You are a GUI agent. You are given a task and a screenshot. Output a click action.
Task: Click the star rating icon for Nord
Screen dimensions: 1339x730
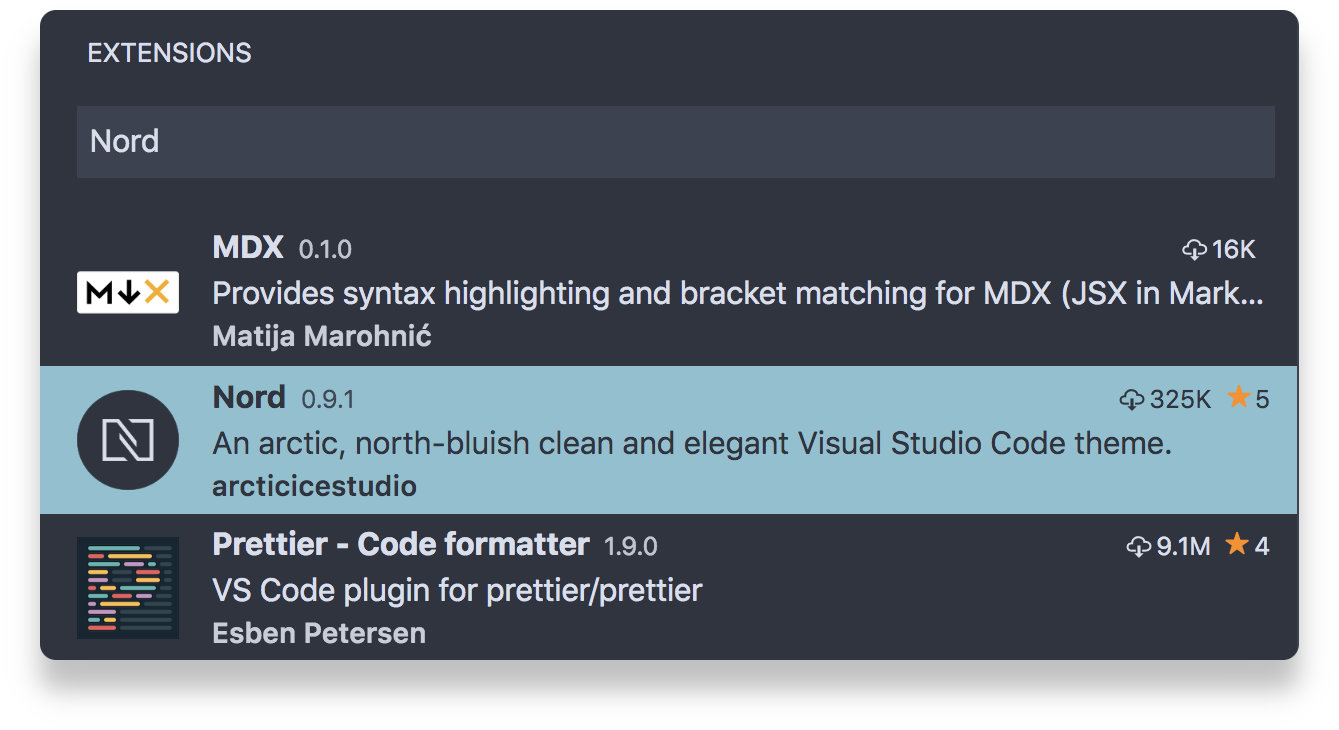pyautogui.click(x=1239, y=398)
